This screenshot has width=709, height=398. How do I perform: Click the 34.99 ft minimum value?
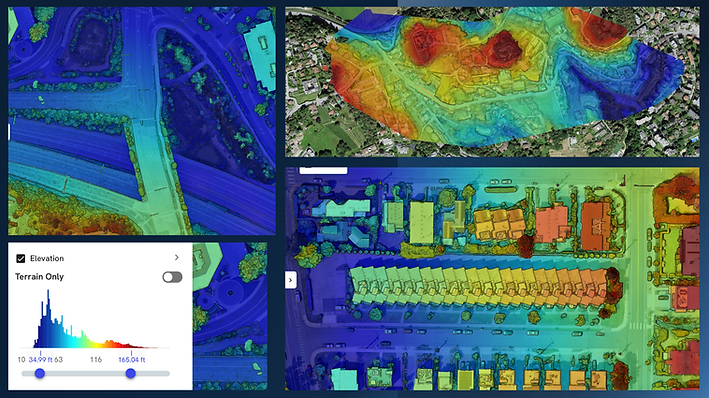(x=41, y=360)
